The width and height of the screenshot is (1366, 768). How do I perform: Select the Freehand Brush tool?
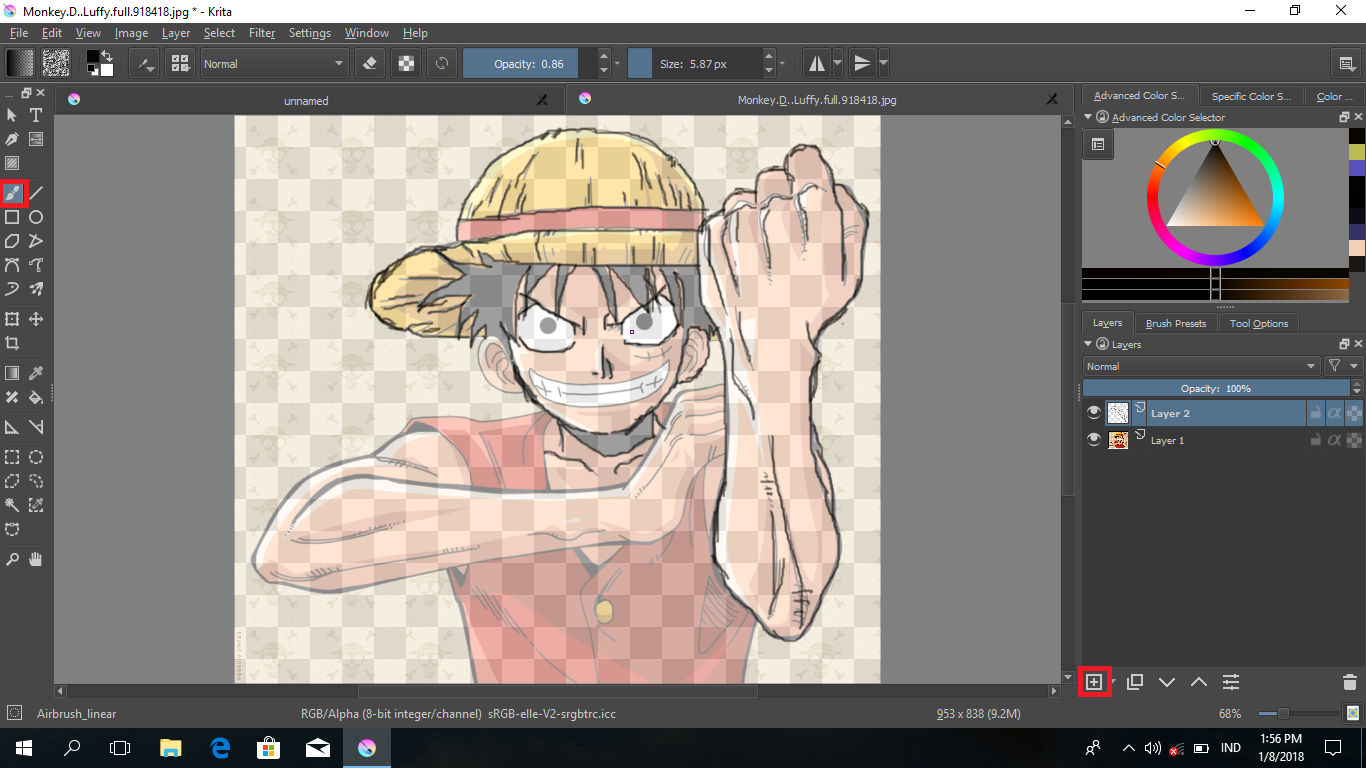(12, 192)
